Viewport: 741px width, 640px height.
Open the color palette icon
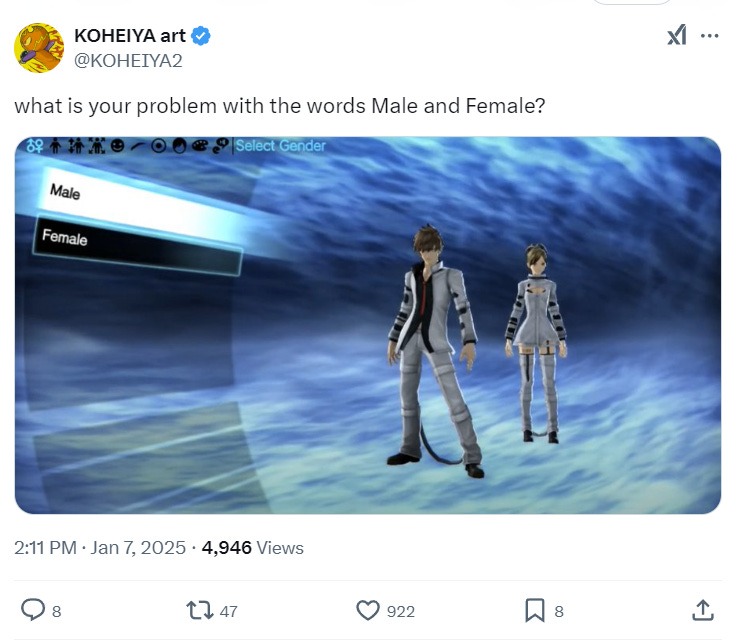coord(199,147)
